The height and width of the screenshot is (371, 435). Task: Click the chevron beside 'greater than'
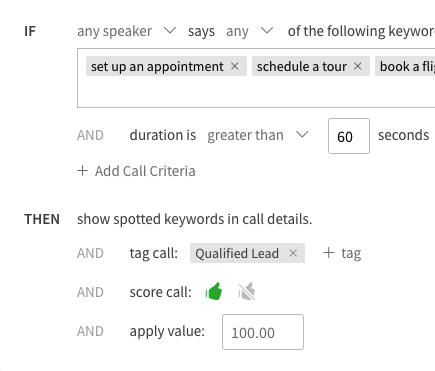pos(302,135)
